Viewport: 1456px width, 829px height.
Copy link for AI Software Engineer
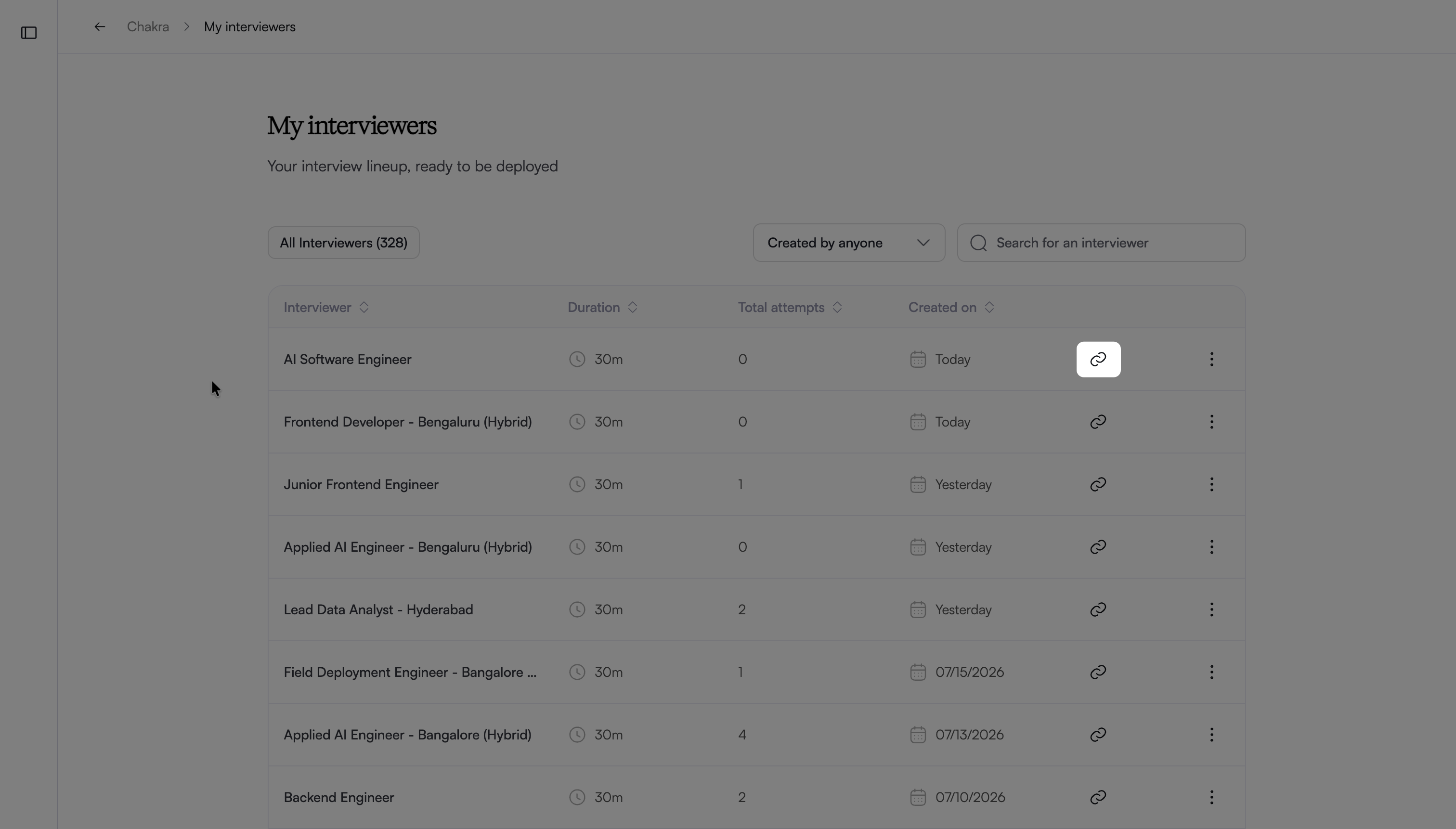(x=1098, y=359)
